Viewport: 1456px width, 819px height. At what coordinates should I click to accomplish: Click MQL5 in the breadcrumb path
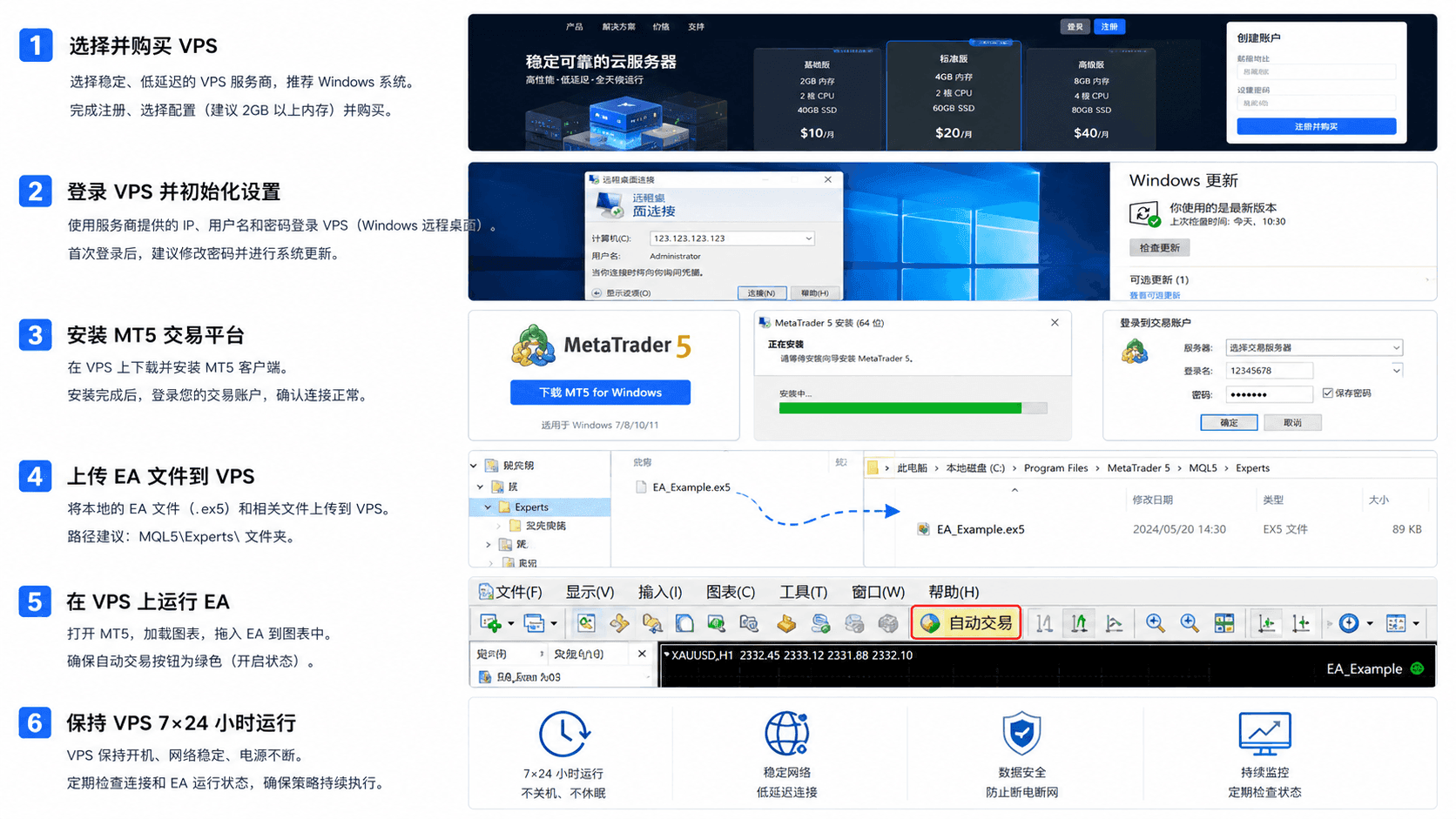tap(1203, 468)
